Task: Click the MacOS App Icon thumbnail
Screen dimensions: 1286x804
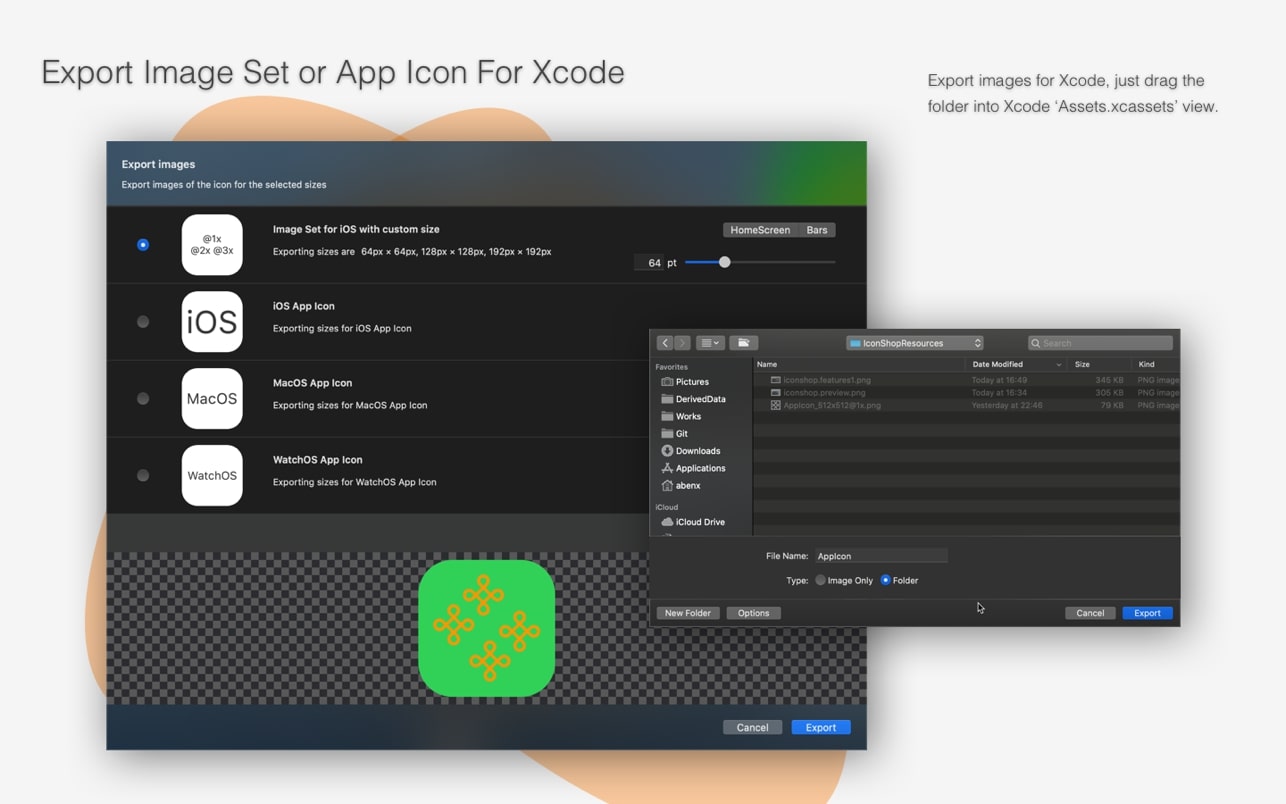Action: tap(212, 399)
